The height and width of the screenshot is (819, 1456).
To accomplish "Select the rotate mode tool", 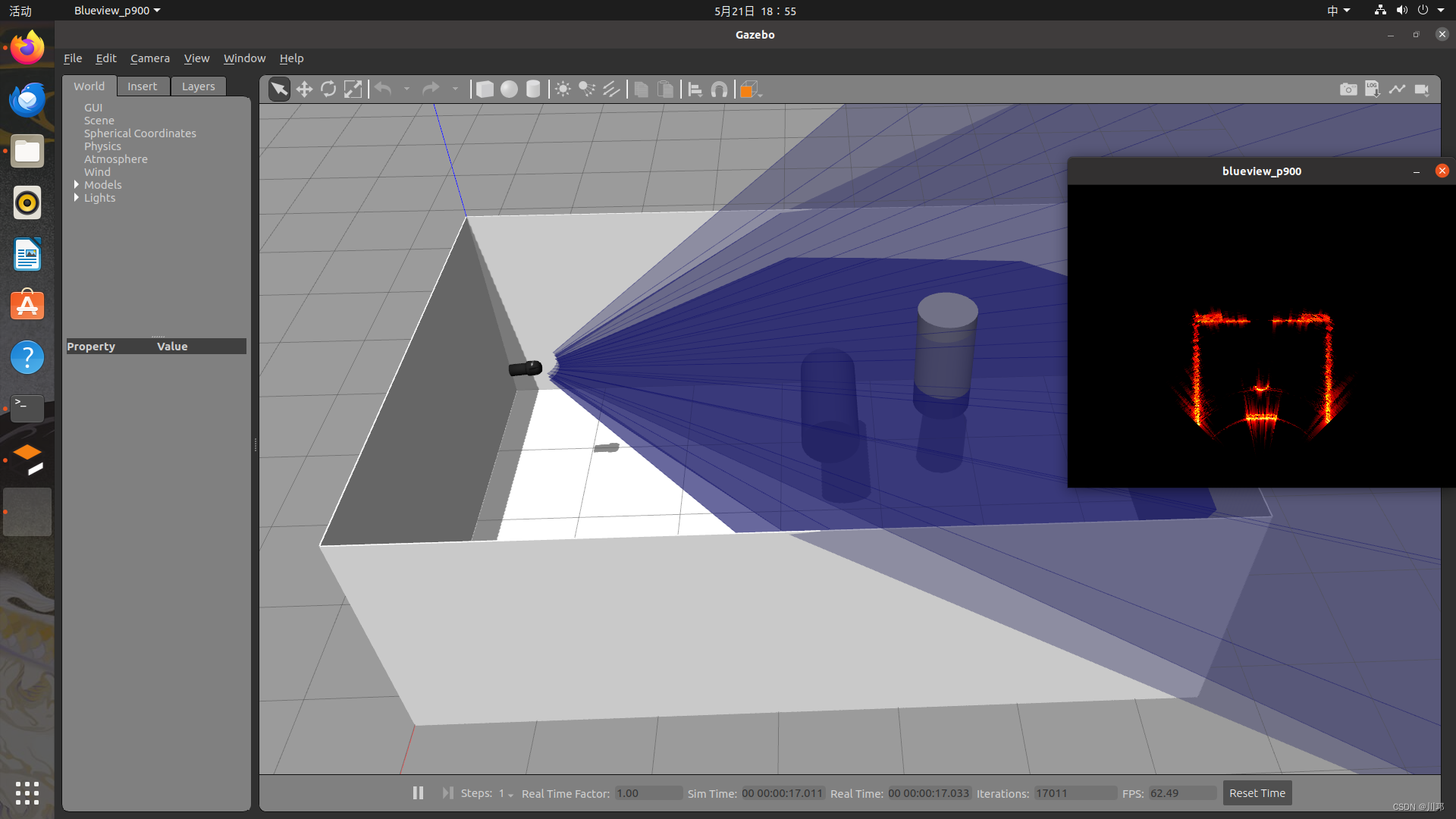I will tap(328, 89).
